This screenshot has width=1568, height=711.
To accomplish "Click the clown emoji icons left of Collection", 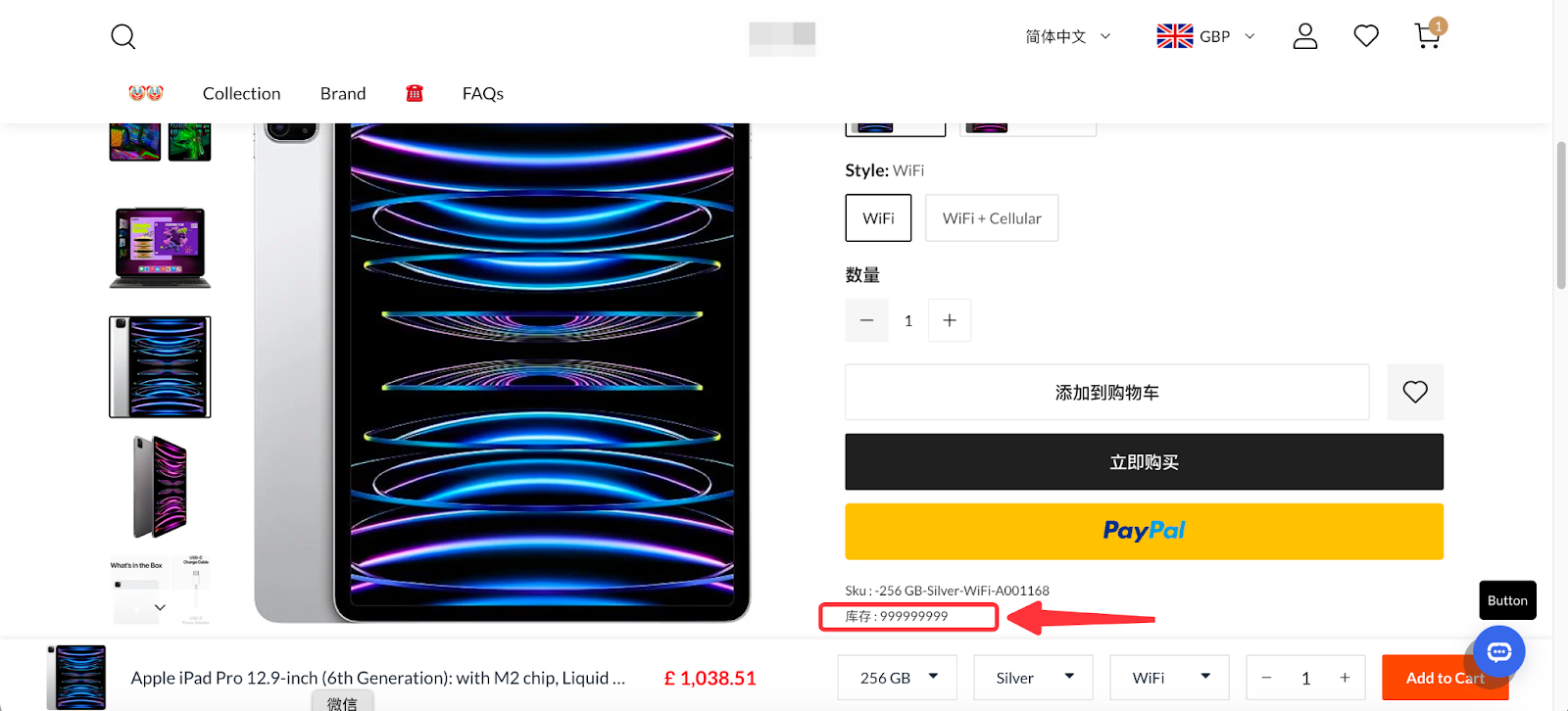I will 145,93.
